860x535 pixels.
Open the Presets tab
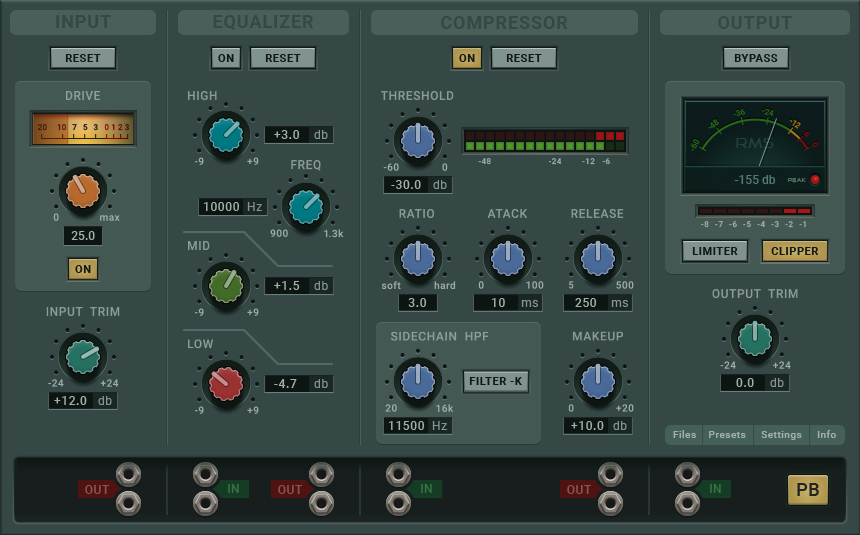point(727,435)
